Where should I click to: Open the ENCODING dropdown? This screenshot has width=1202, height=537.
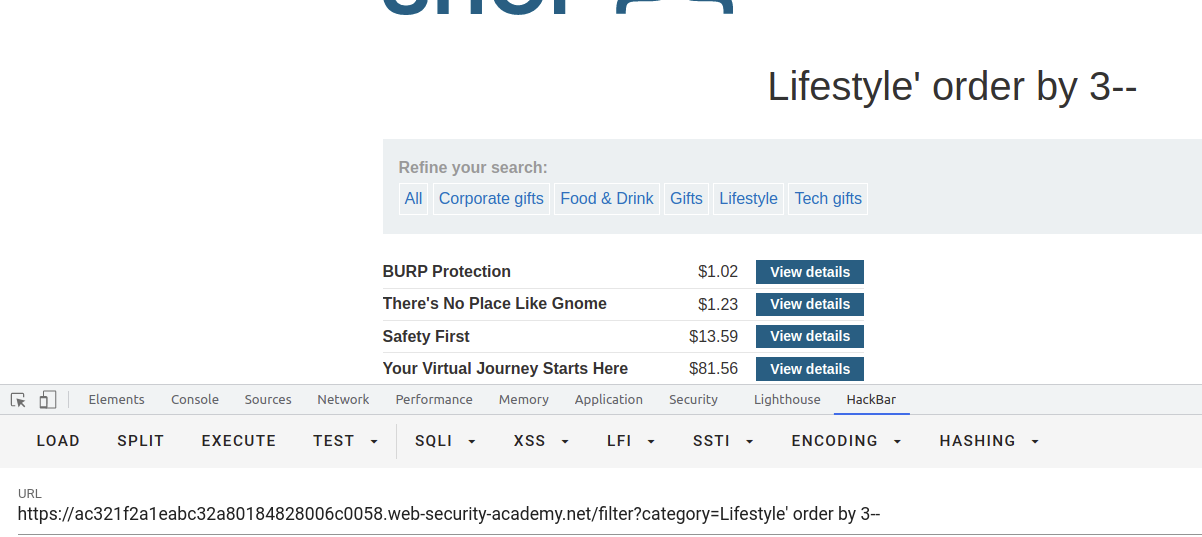[x=846, y=441]
